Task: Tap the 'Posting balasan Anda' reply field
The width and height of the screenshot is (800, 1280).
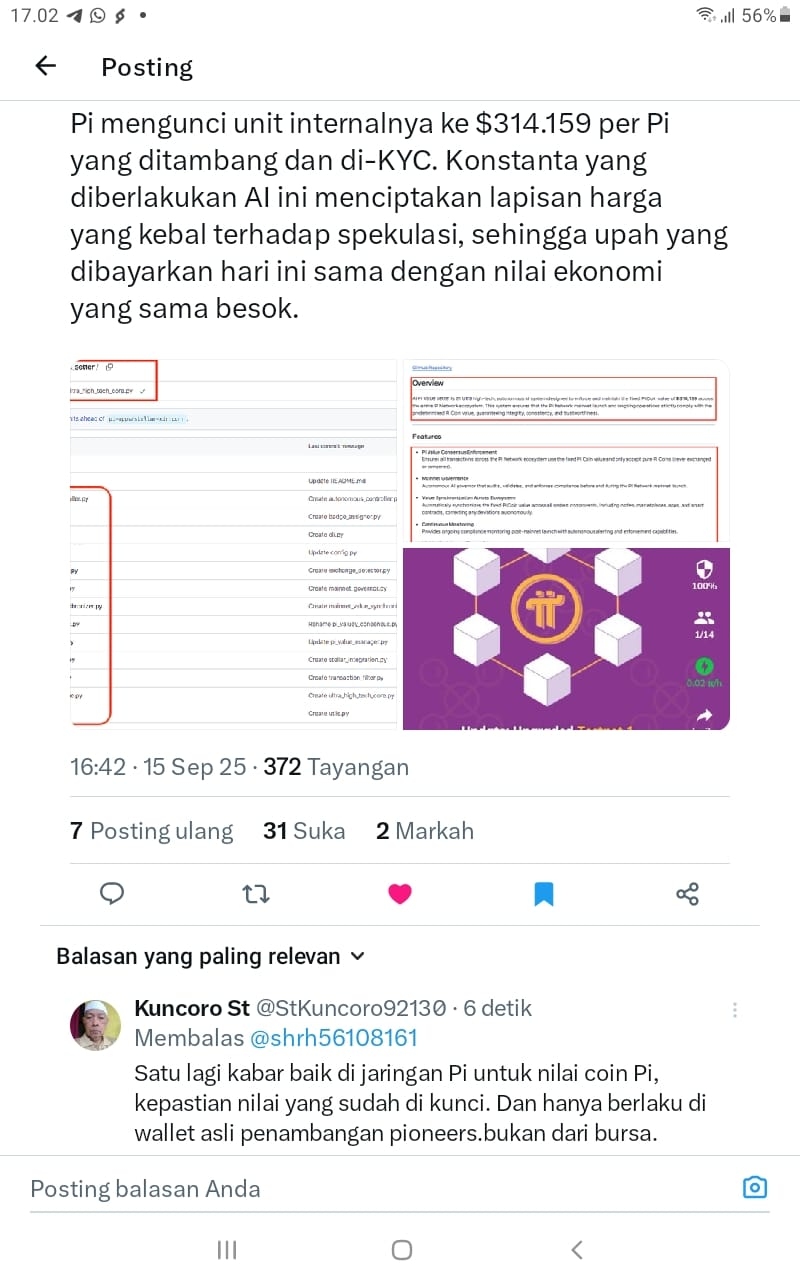Action: pyautogui.click(x=380, y=1188)
